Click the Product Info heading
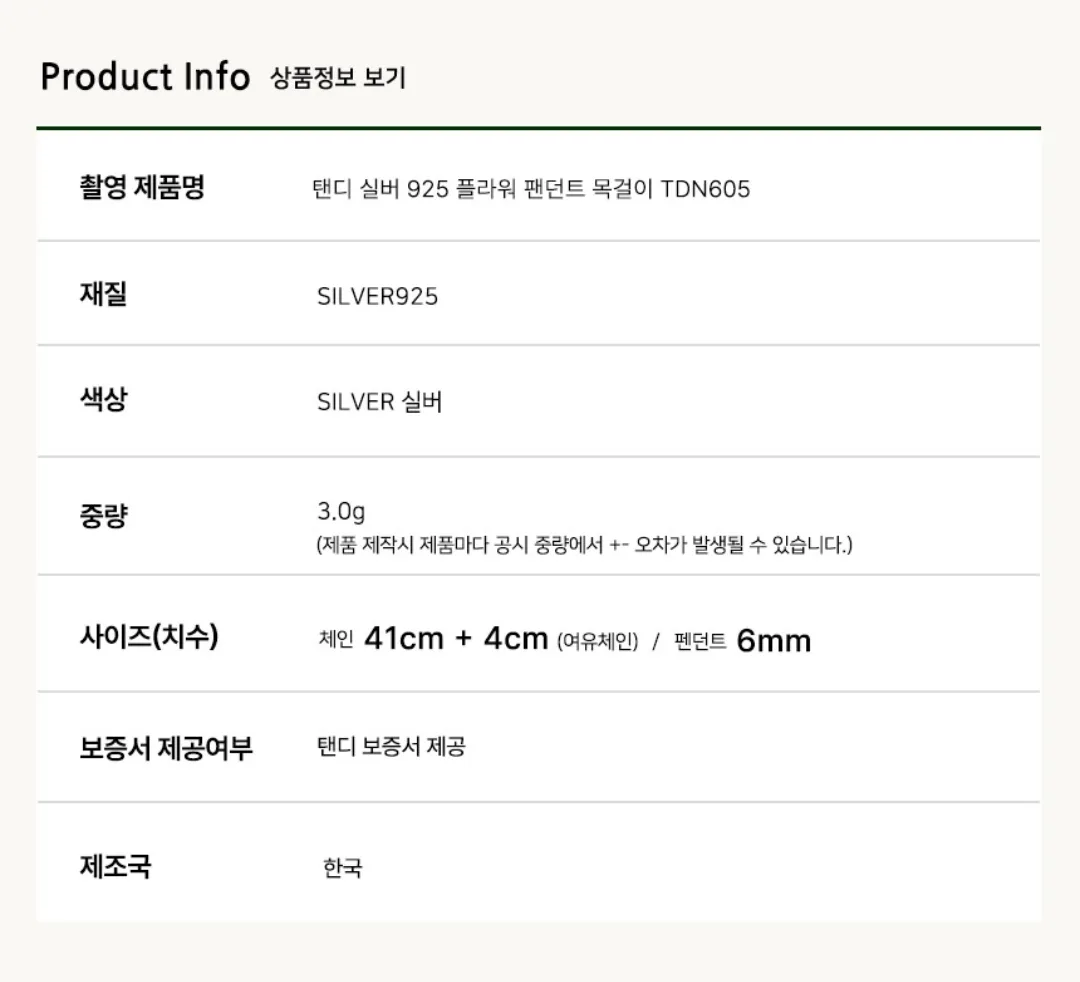 [x=145, y=76]
